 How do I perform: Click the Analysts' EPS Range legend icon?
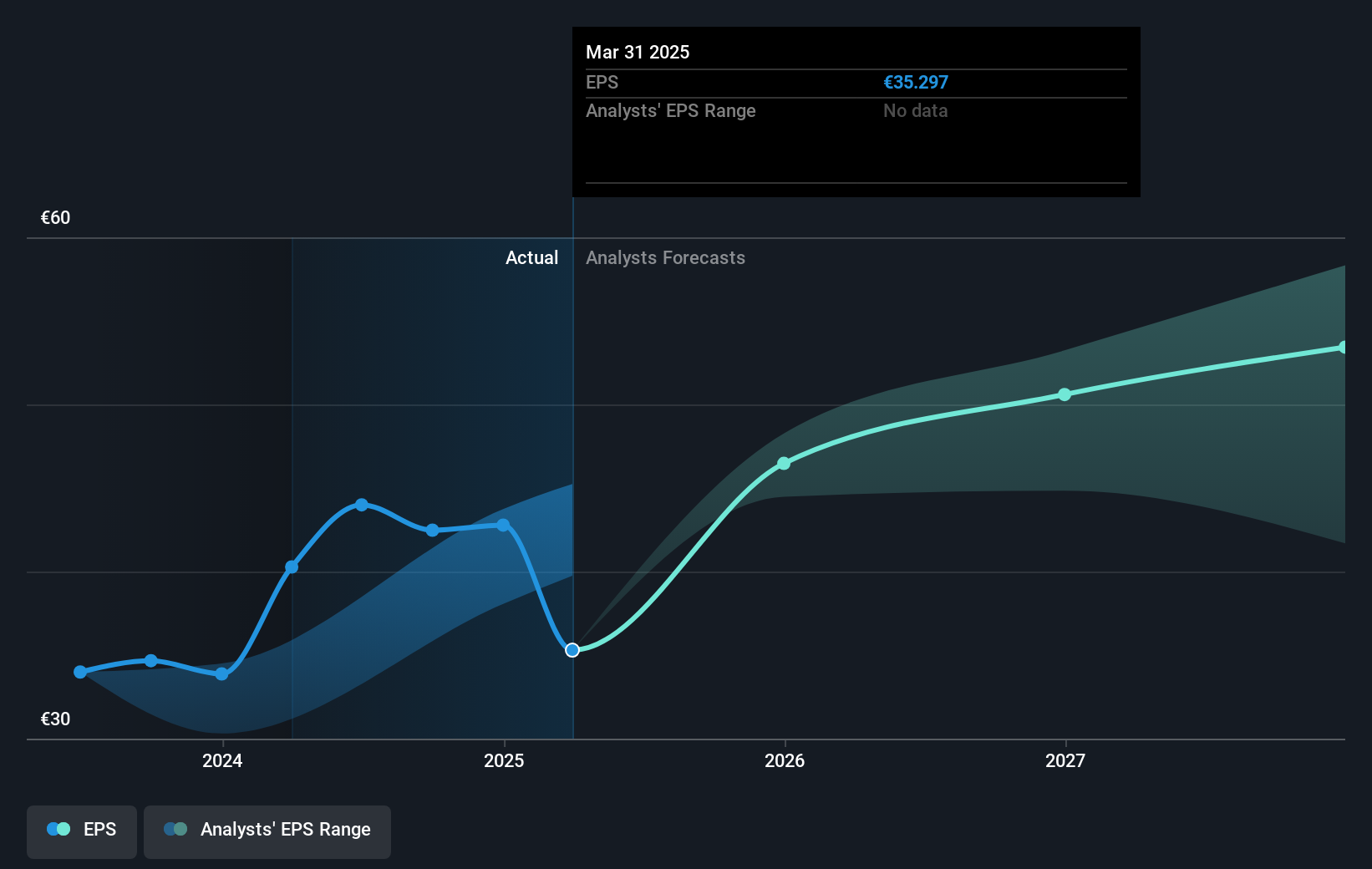[x=177, y=829]
